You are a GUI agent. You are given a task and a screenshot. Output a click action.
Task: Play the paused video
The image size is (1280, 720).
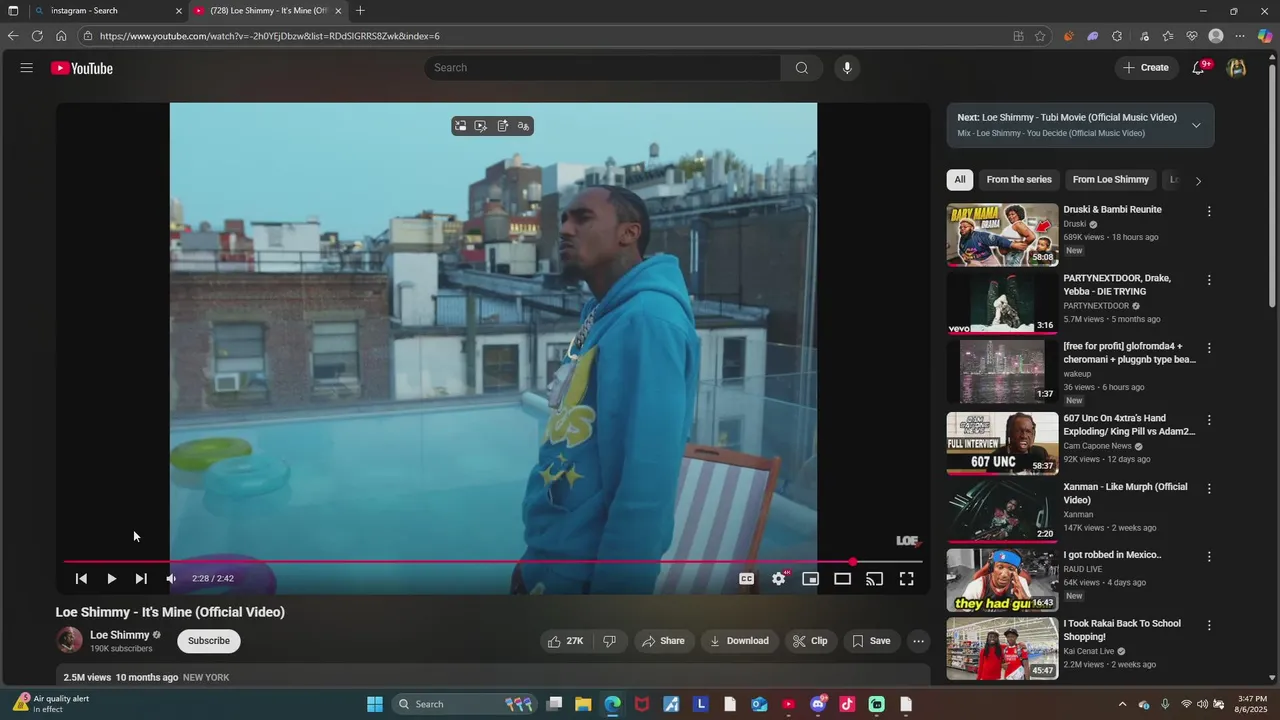[111, 578]
